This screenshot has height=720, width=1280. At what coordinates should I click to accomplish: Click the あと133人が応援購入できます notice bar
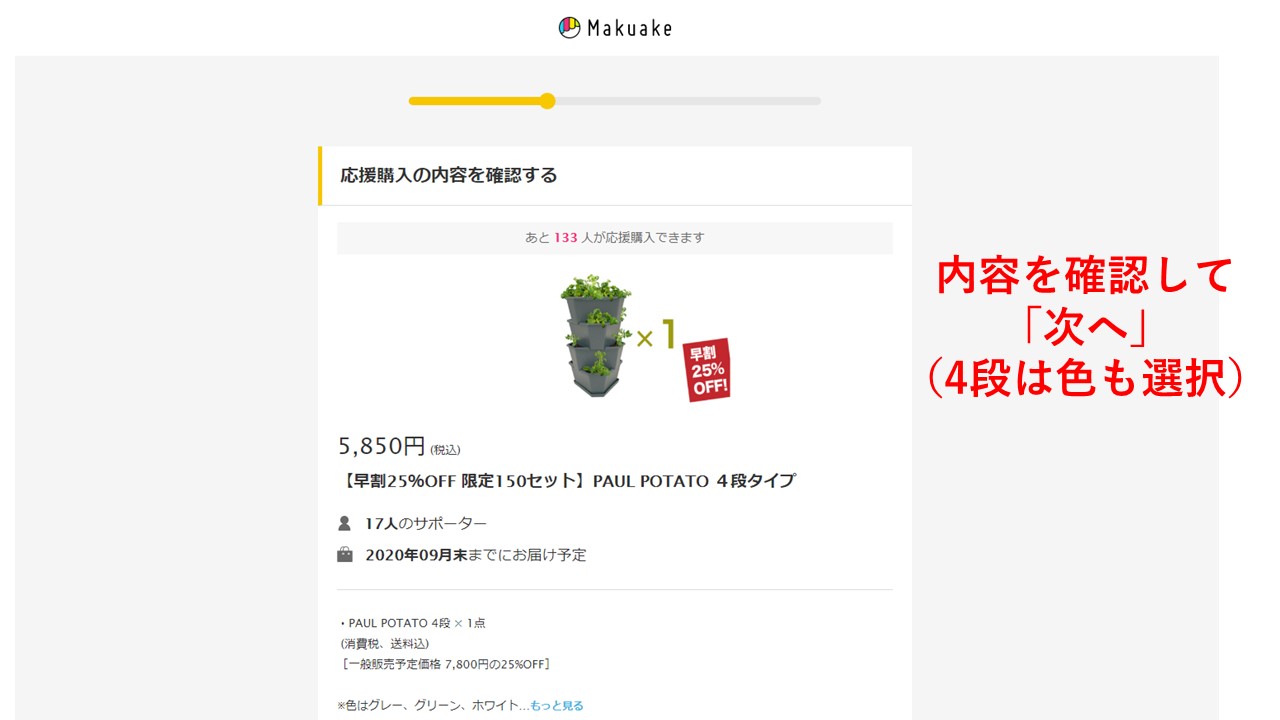615,238
